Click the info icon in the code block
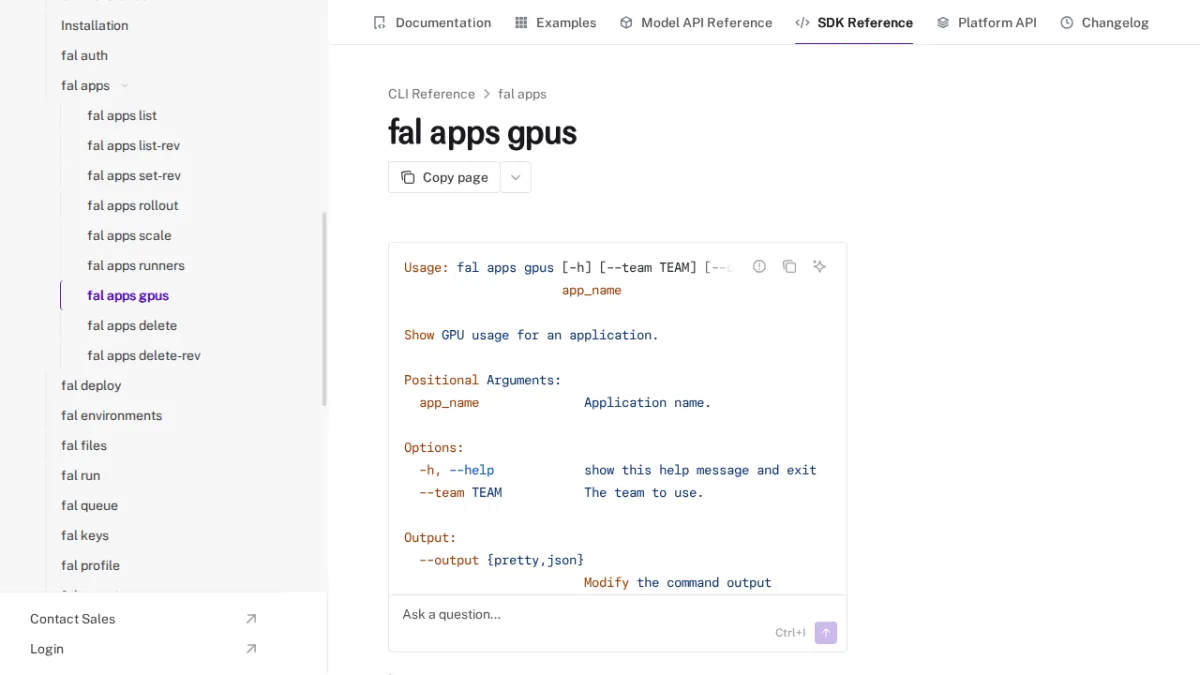The image size is (1200, 675). click(x=759, y=266)
